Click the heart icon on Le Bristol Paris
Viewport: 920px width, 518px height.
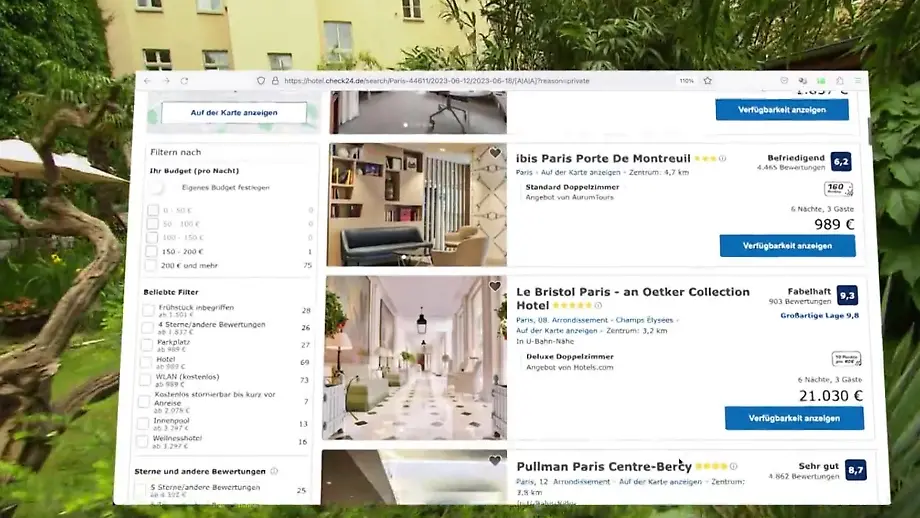[x=494, y=287]
